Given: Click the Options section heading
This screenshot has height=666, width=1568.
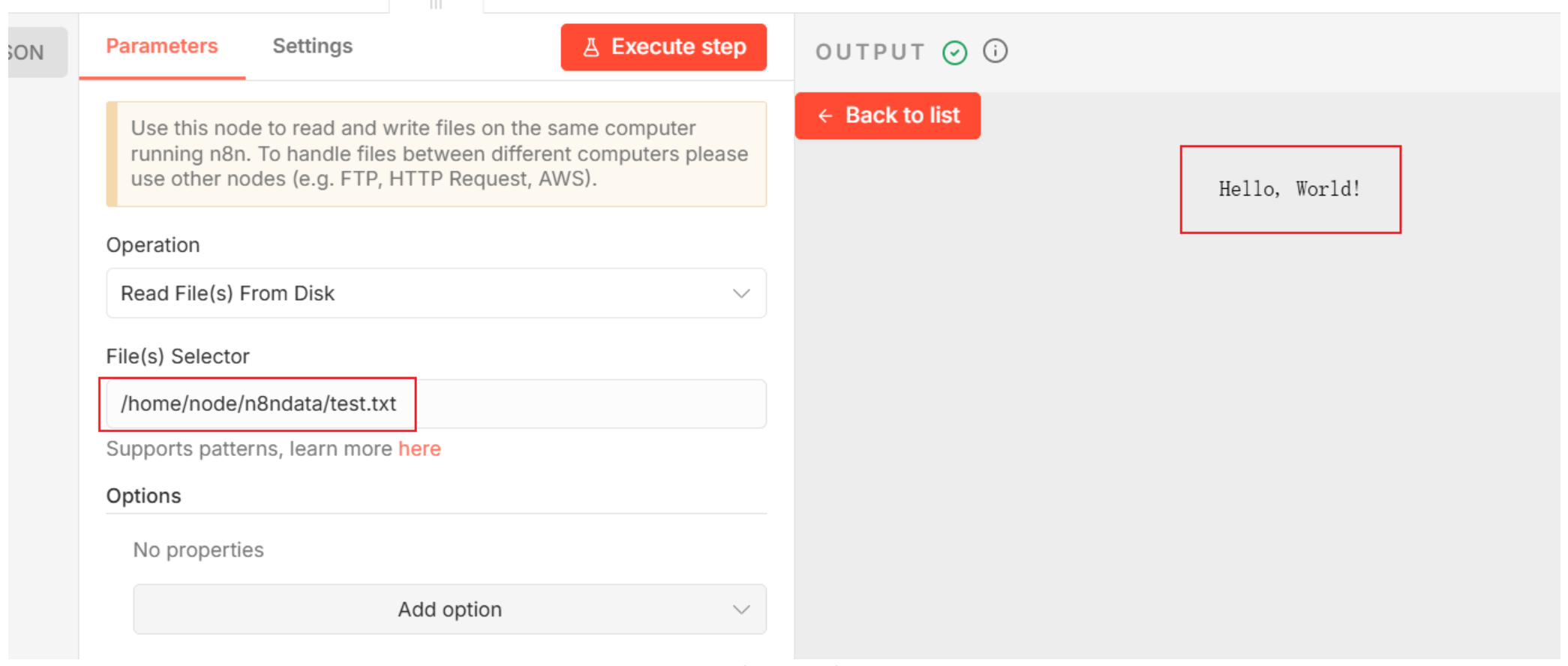Looking at the screenshot, I should tap(143, 496).
